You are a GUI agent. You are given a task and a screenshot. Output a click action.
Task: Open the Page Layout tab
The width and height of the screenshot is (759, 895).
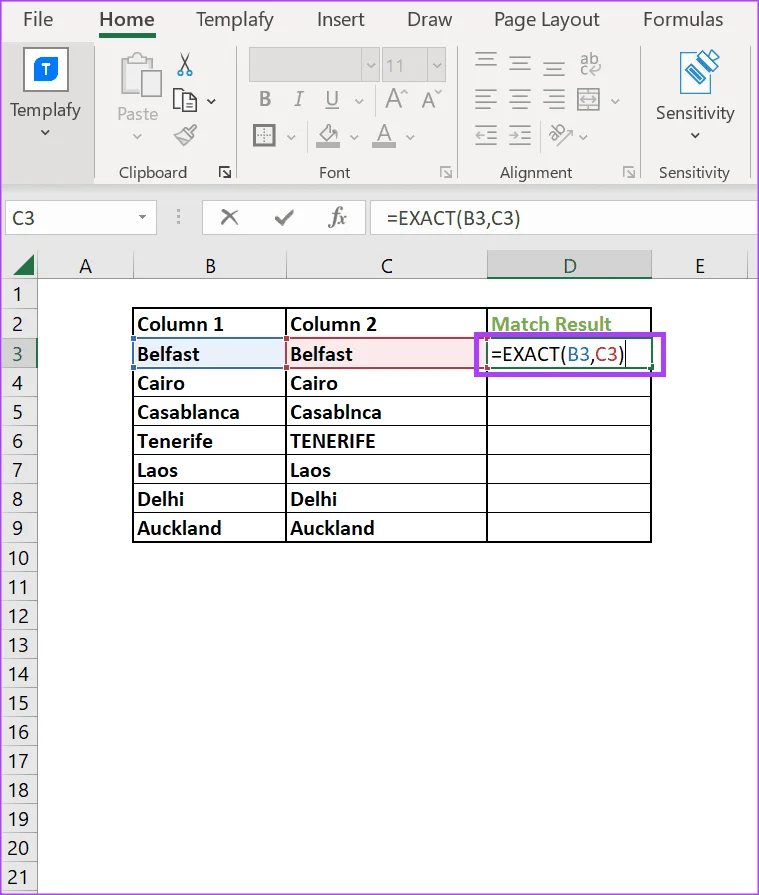tap(547, 19)
